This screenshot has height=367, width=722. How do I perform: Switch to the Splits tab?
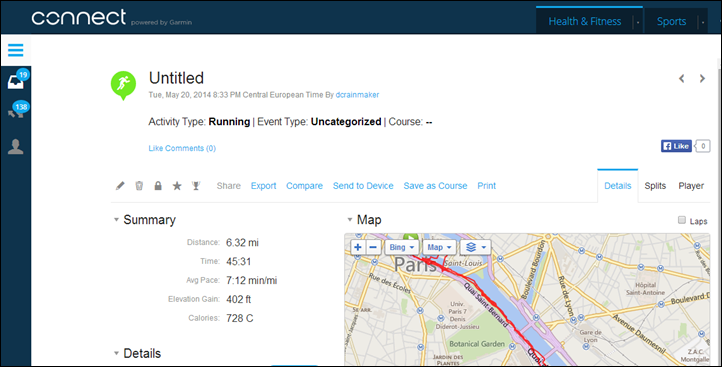[655, 186]
